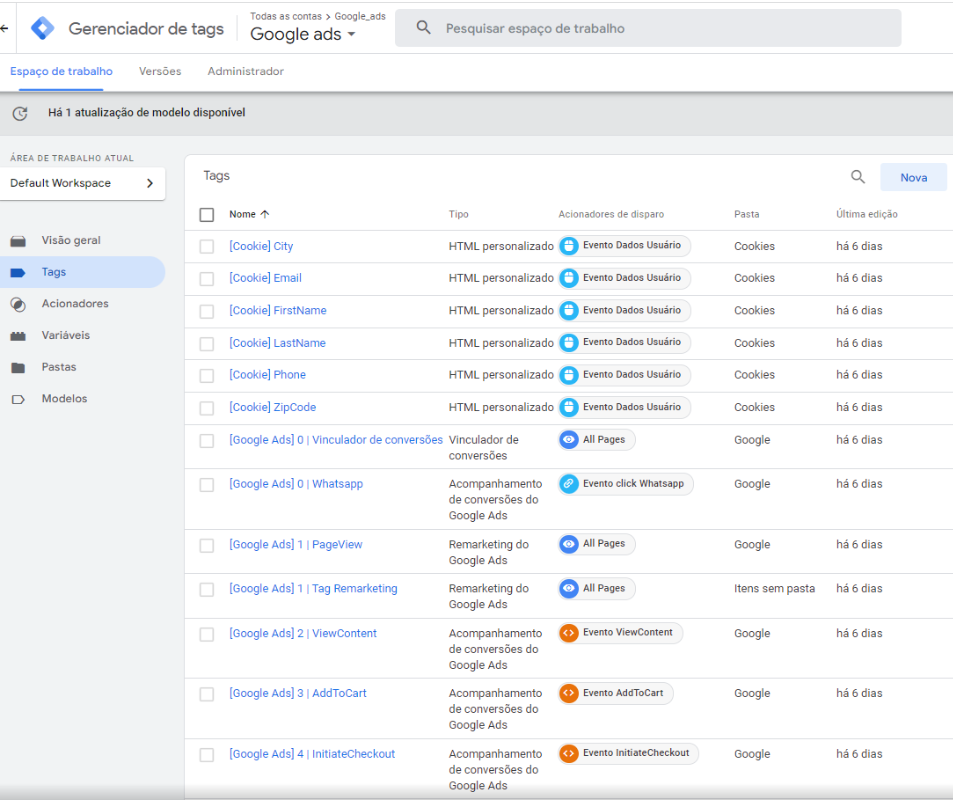The height and width of the screenshot is (800, 953).
Task: Click the template update refresh icon
Action: 19,113
